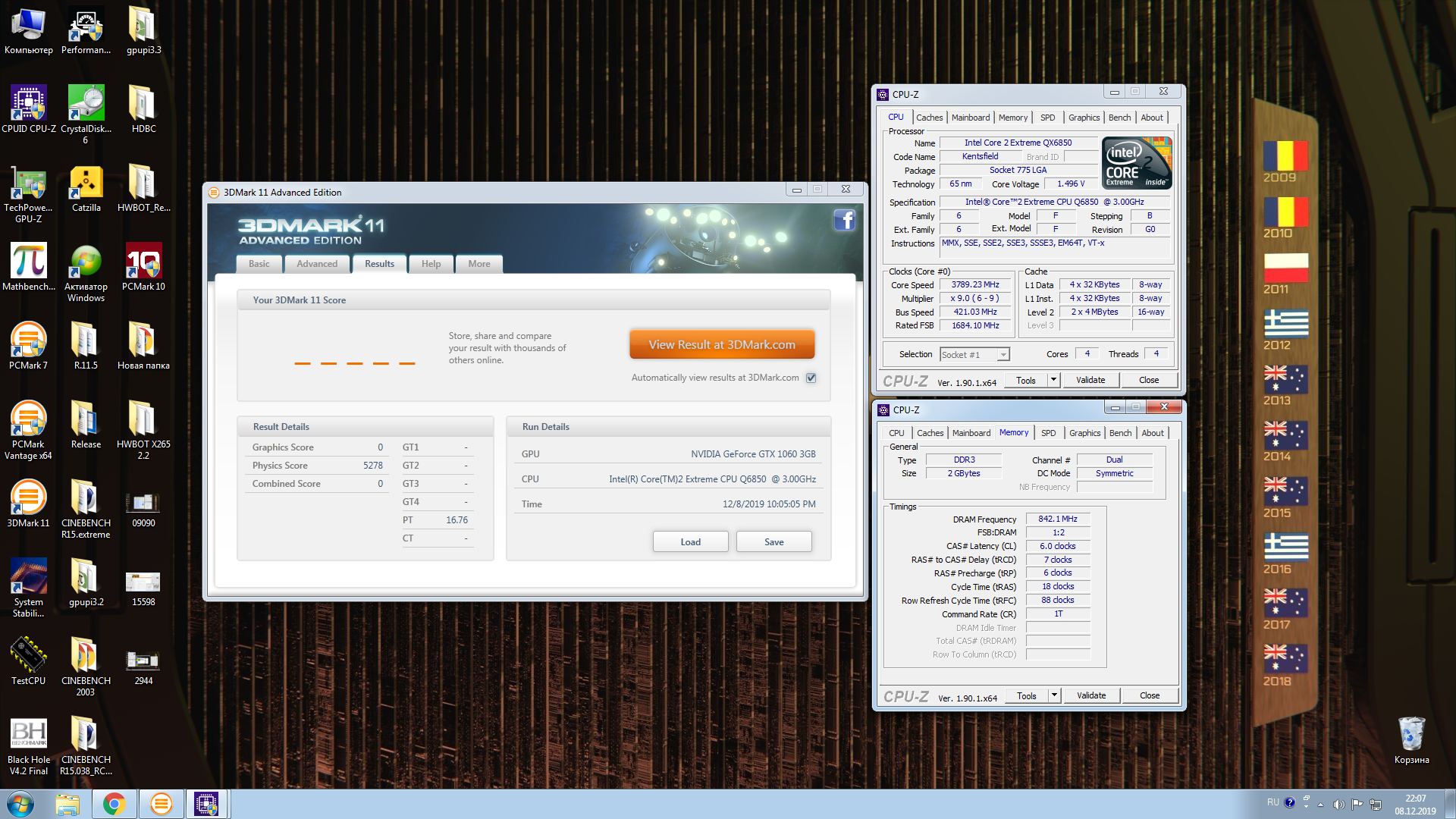Launch TestCPU desktop icon
This screenshot has width=1456, height=819.
click(x=28, y=662)
